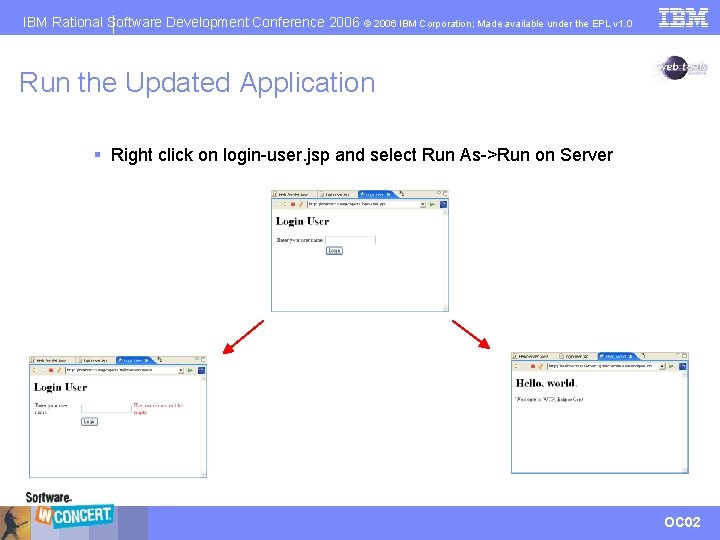
Task: Click the red validation error message text
Action: (x=158, y=409)
